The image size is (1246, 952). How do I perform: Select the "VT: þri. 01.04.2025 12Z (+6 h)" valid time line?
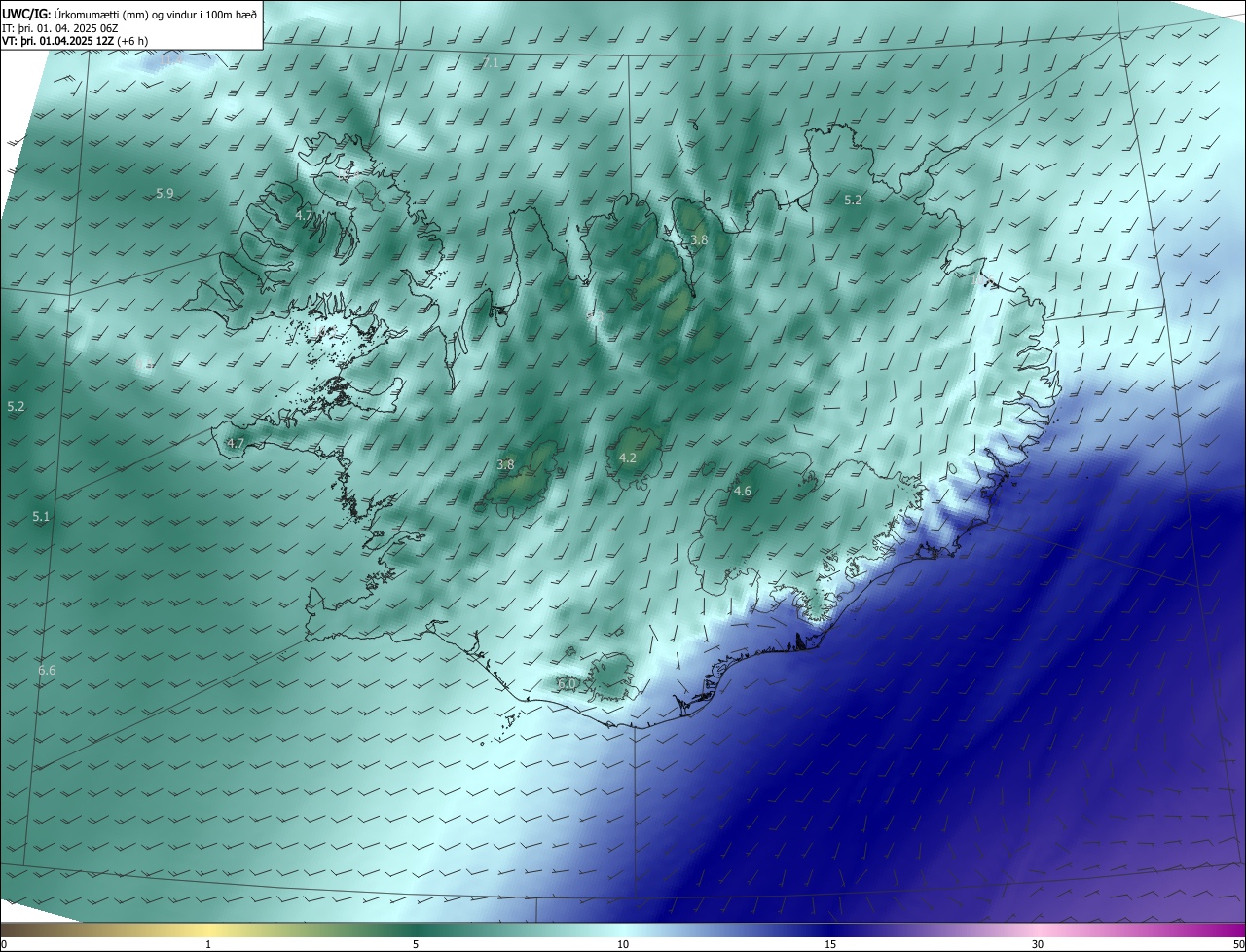point(75,42)
